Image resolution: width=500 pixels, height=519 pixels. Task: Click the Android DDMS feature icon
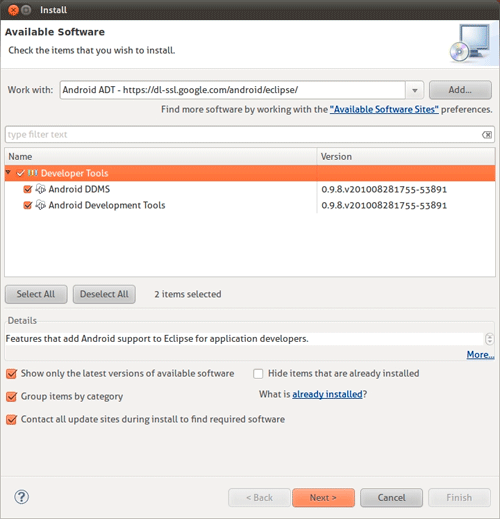(40, 189)
